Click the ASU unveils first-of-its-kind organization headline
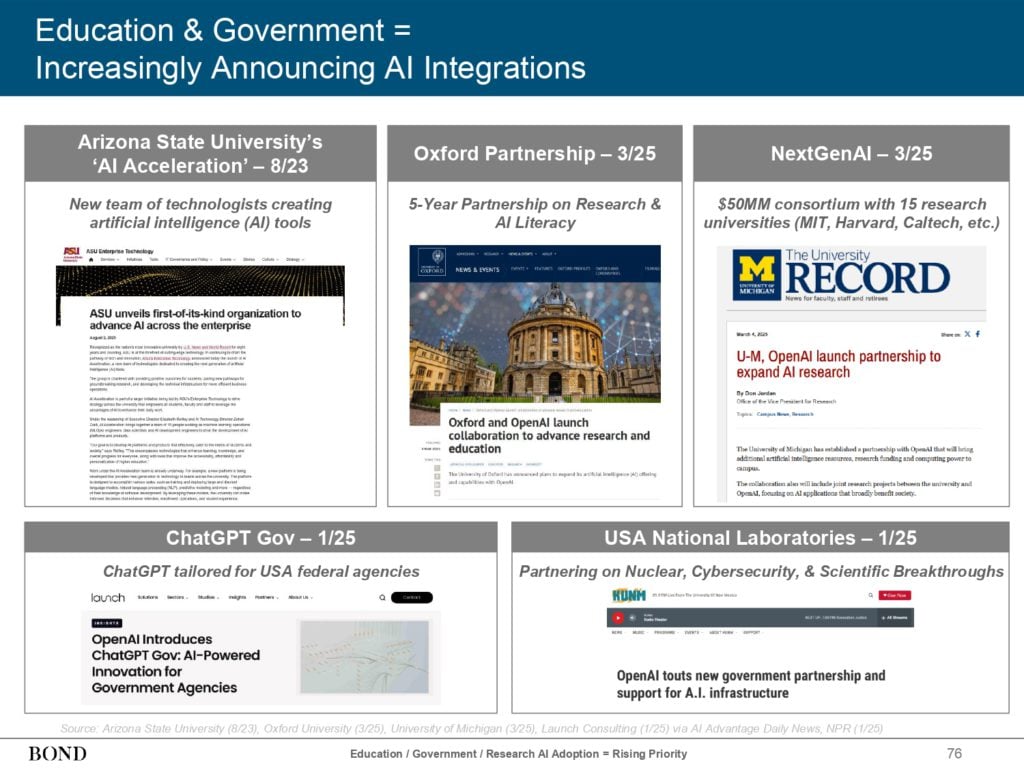 click(x=195, y=319)
